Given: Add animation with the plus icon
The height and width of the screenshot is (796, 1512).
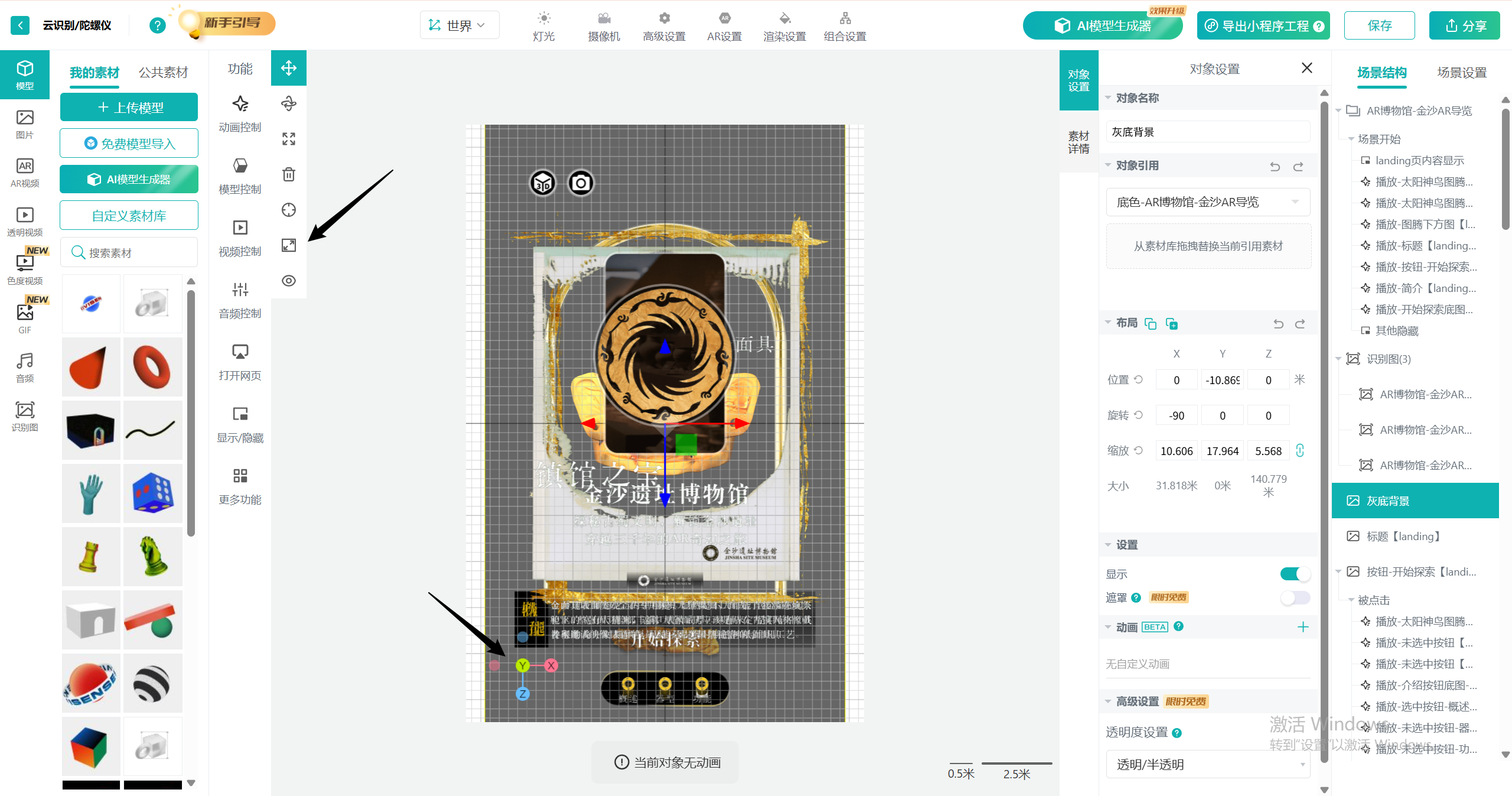Looking at the screenshot, I should pos(1303,627).
